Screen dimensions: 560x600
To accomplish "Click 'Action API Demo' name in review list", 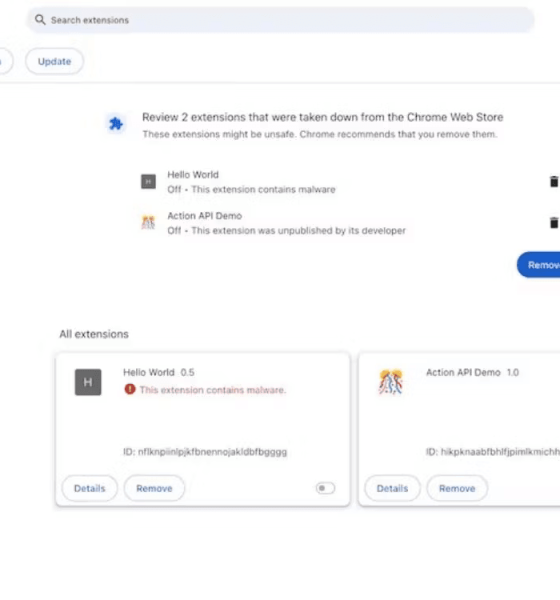I will pyautogui.click(x=204, y=216).
